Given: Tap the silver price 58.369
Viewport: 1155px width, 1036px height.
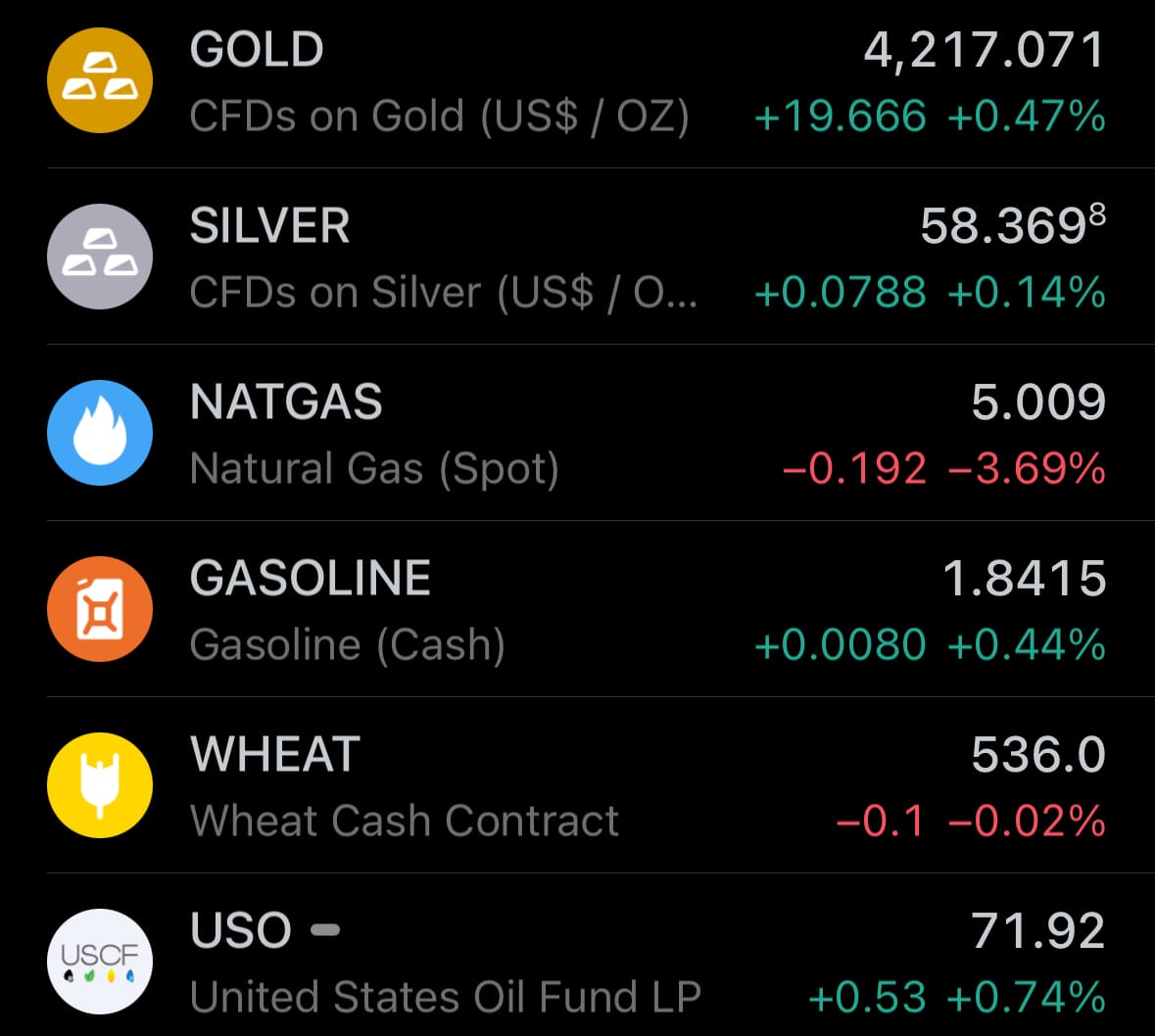Looking at the screenshot, I should click(1011, 226).
